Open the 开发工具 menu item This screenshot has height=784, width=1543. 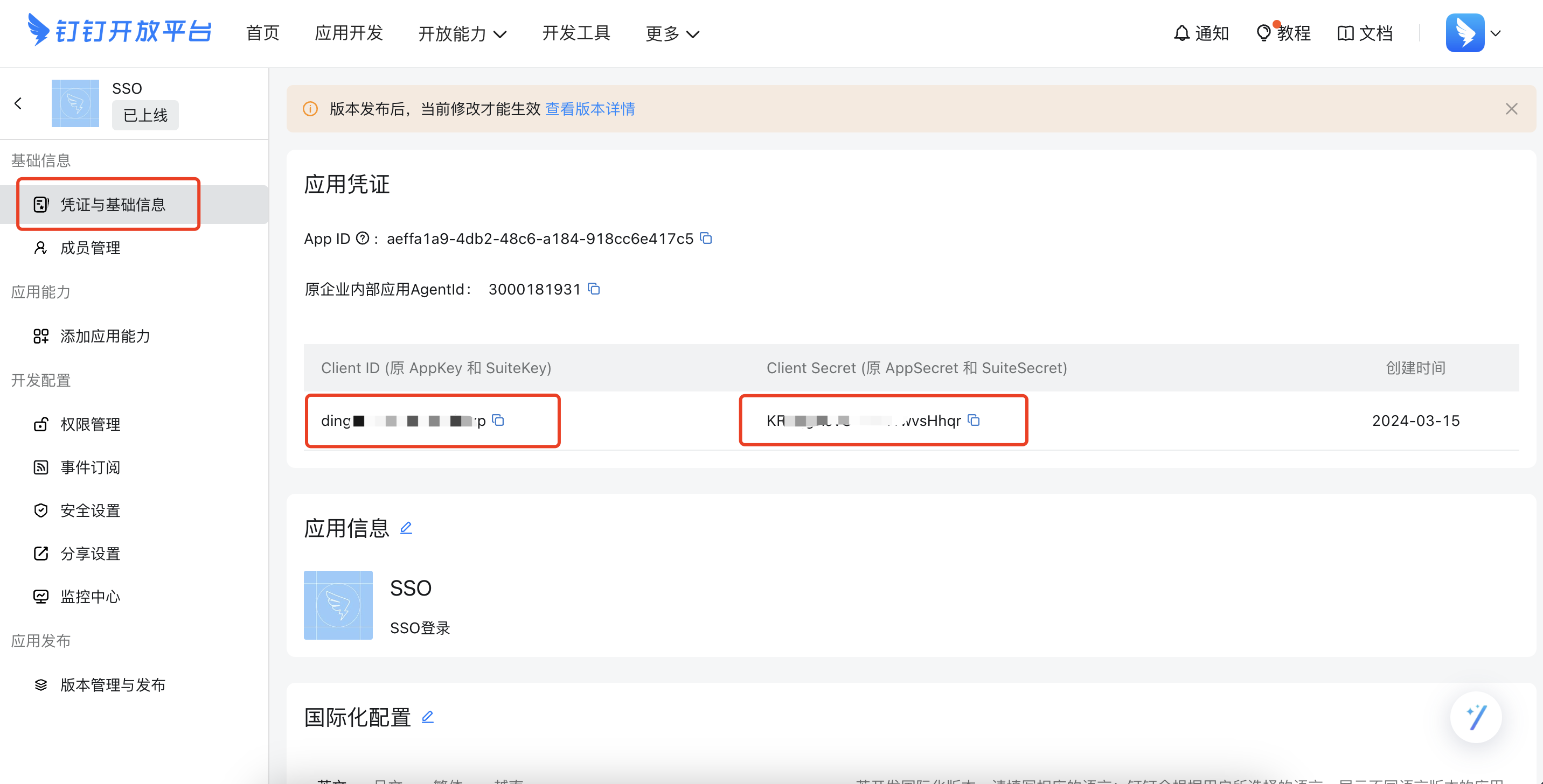coord(575,33)
